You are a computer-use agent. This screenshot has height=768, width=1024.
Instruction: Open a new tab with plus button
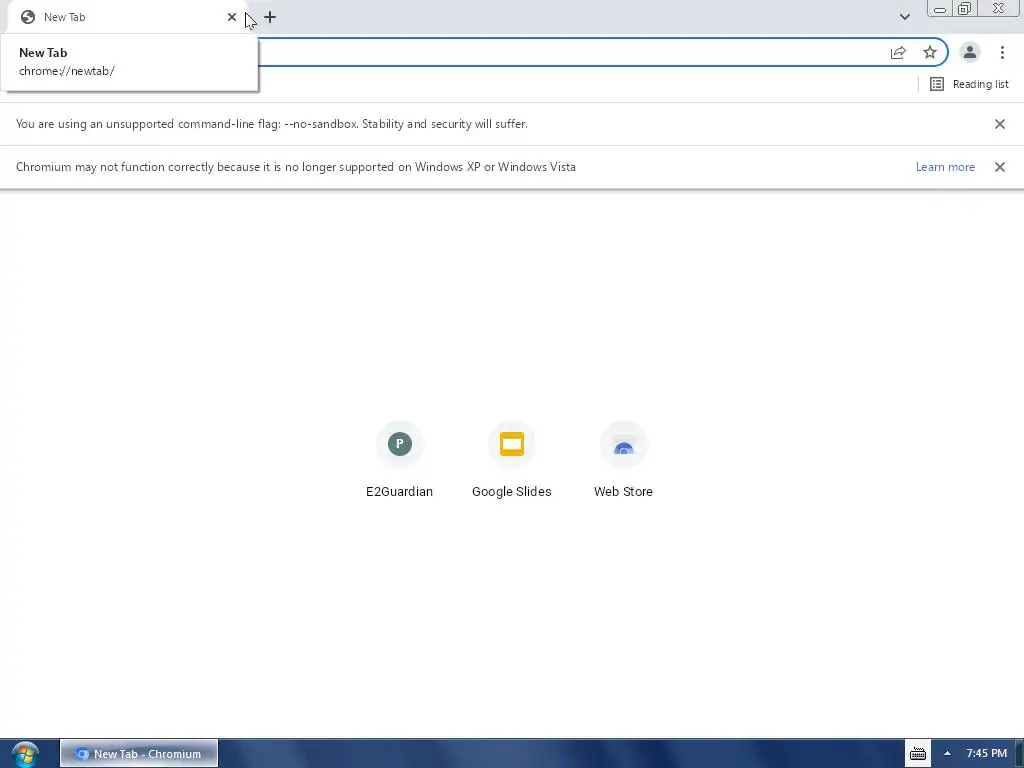coord(270,17)
